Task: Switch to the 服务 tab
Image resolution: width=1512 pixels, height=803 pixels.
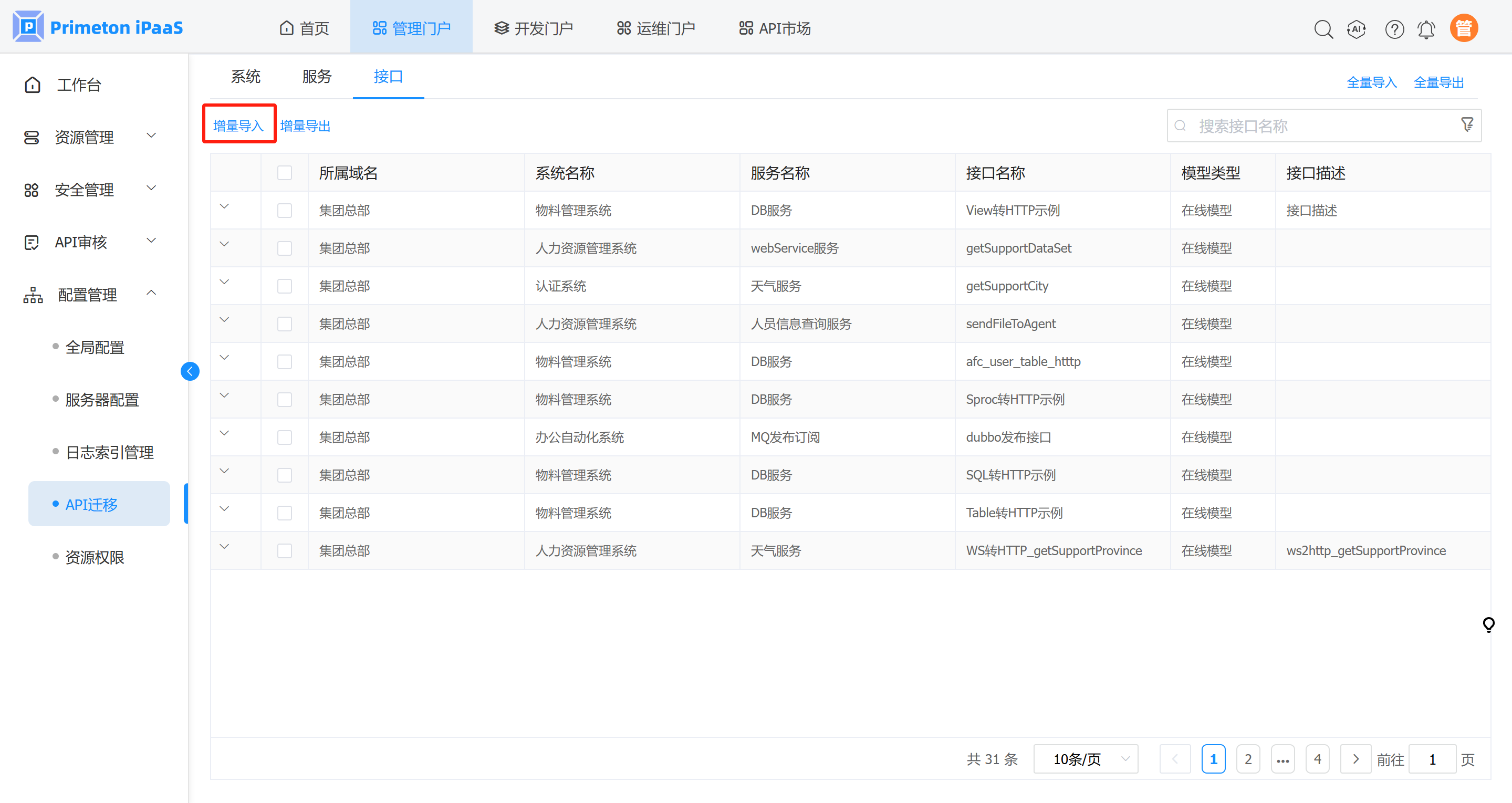Action: point(317,76)
